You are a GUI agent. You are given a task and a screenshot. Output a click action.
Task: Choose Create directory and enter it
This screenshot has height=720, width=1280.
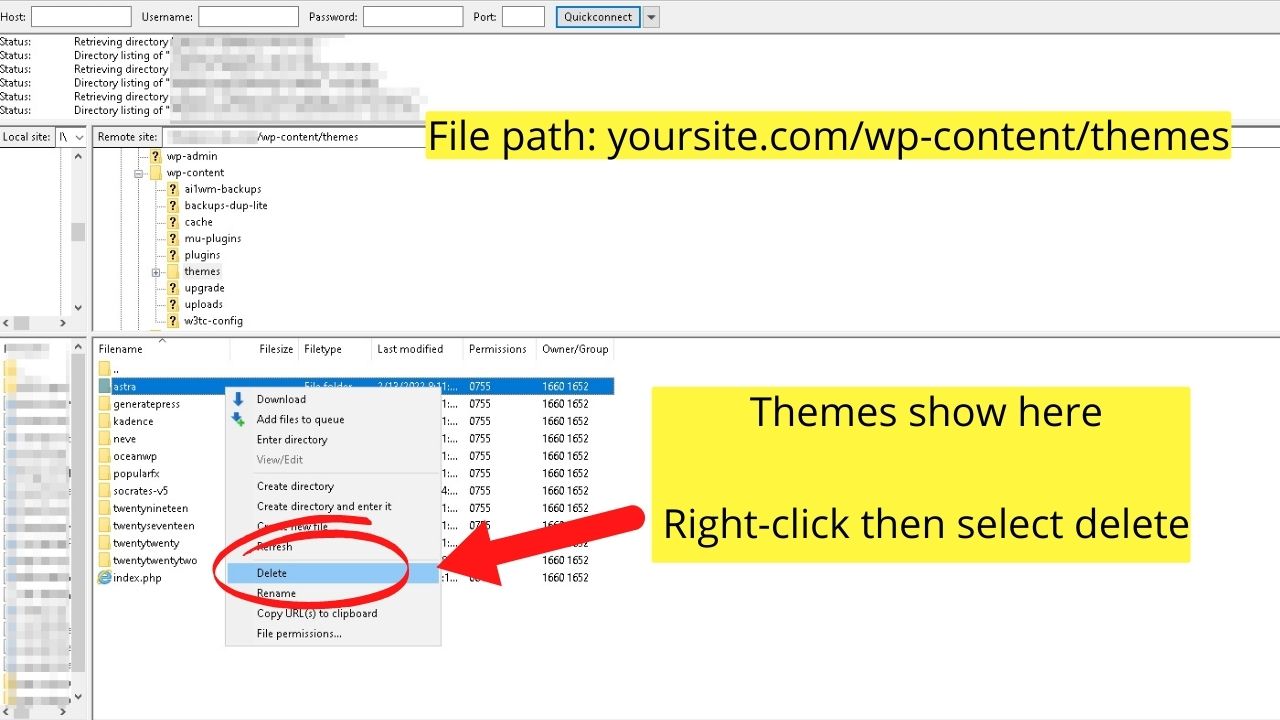click(x=332, y=506)
